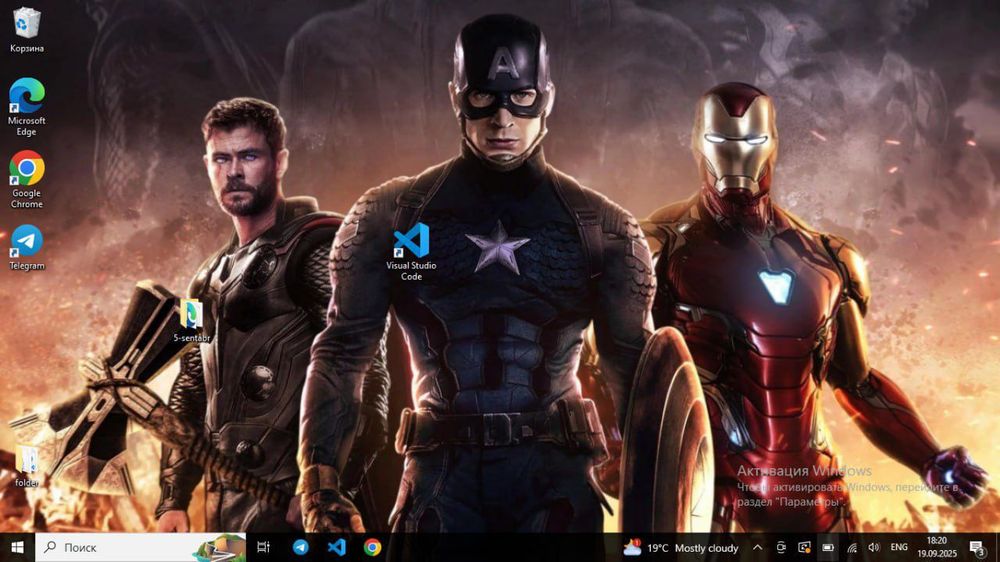Switch input language via ENG indicator
Image resolution: width=1000 pixels, height=562 pixels.
click(x=899, y=547)
